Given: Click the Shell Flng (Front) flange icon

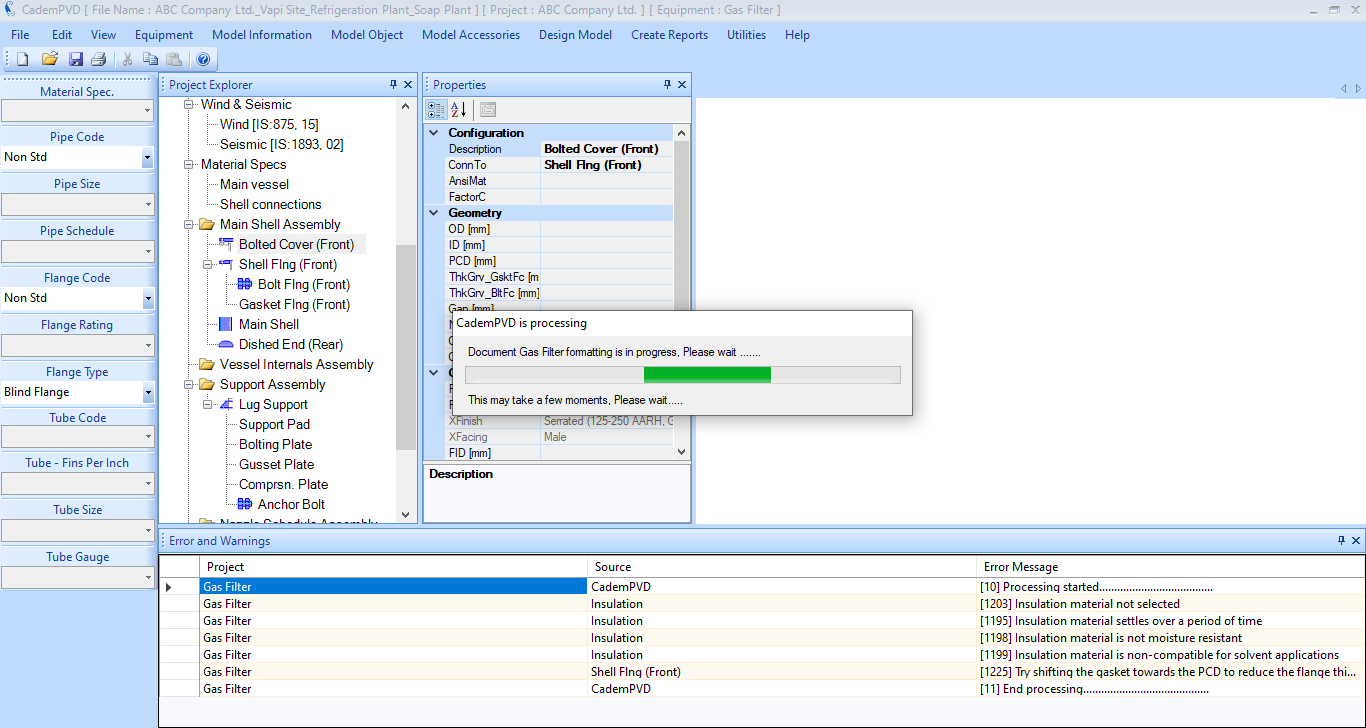Looking at the screenshot, I should pos(226,265).
